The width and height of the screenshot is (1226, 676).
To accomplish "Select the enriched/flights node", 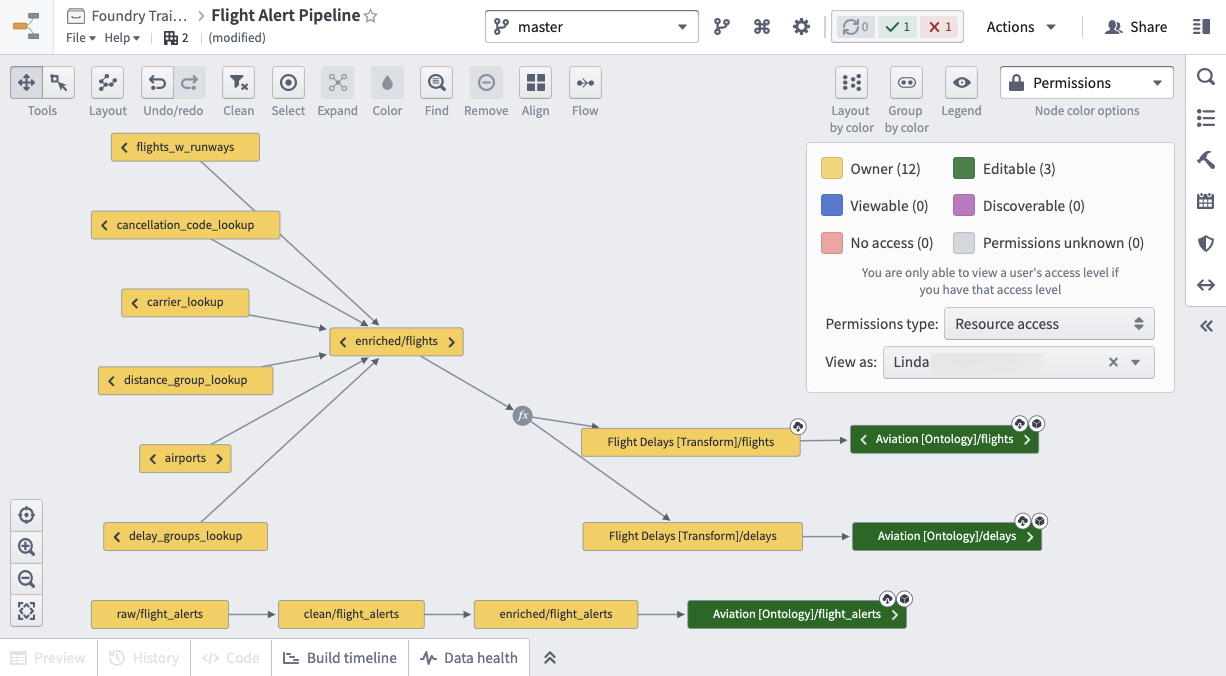I will pyautogui.click(x=397, y=341).
